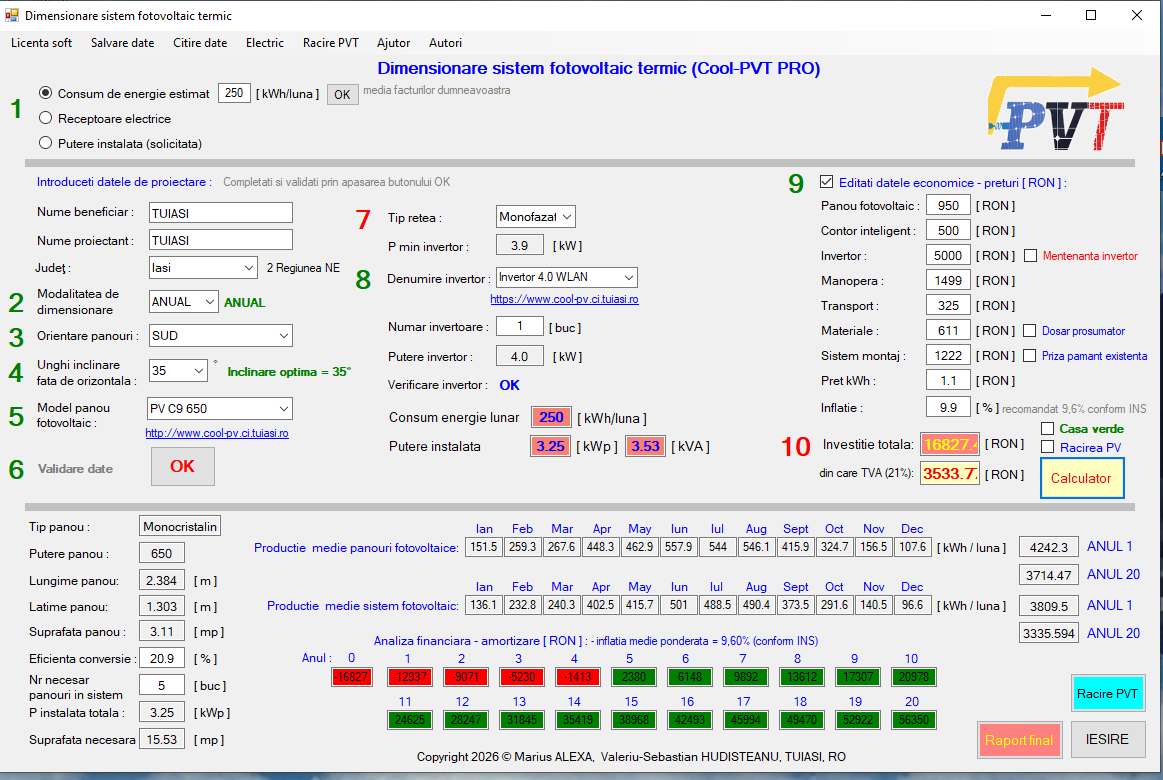Uncheck Editati datele economice checkbox
Screen dimensions: 1163x780
(x=826, y=182)
